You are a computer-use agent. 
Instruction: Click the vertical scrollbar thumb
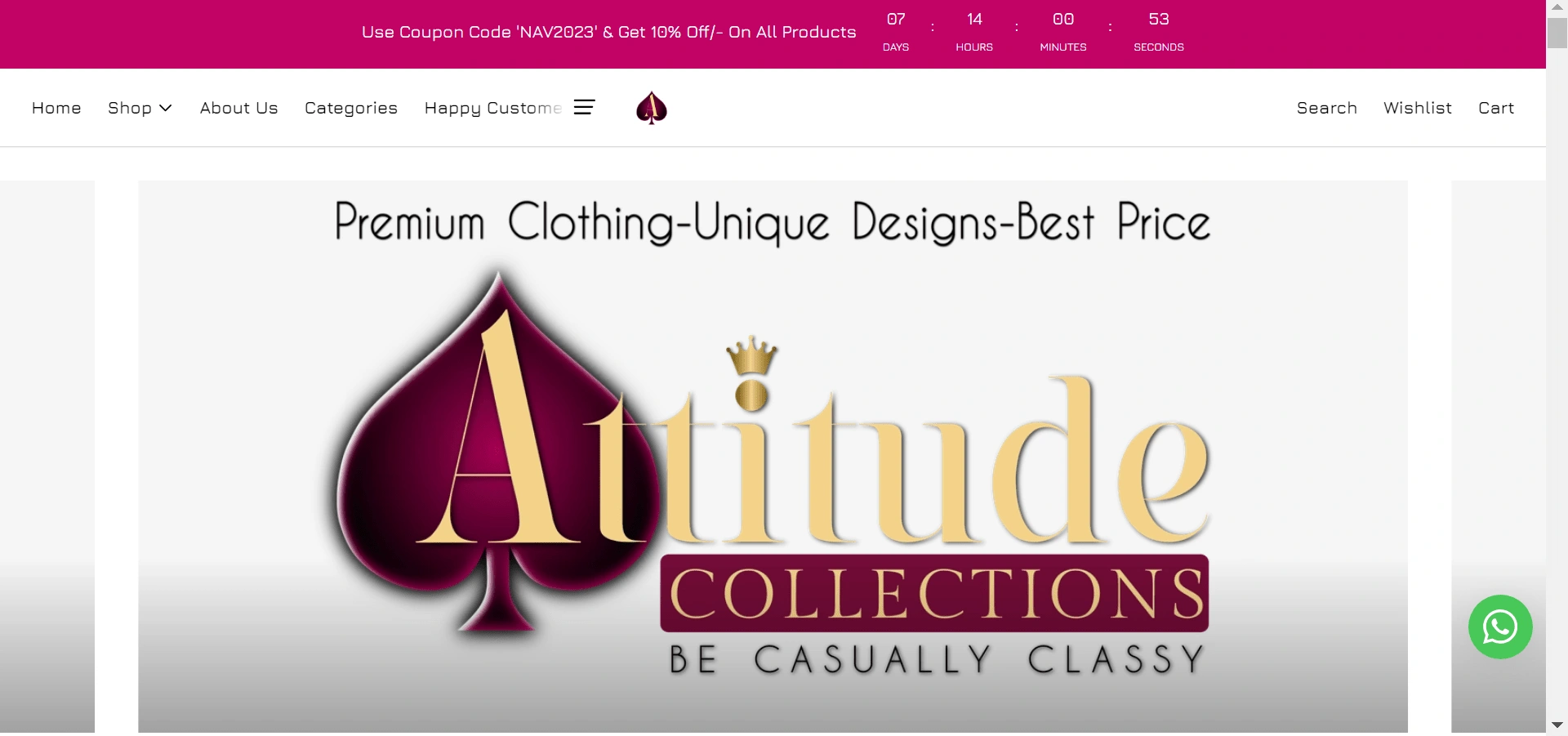(1557, 33)
